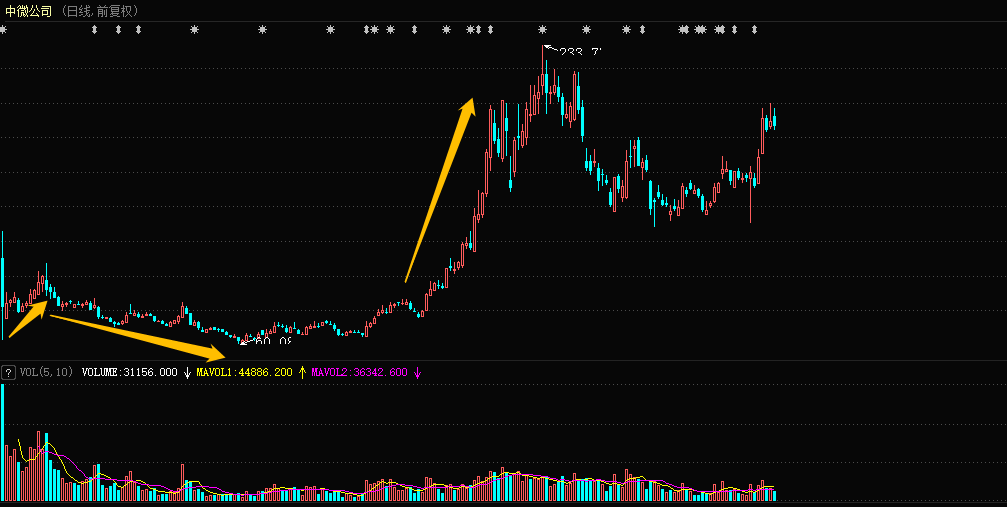Click the white down arrow after VOLUME value
The image size is (1007, 507).
click(x=187, y=372)
